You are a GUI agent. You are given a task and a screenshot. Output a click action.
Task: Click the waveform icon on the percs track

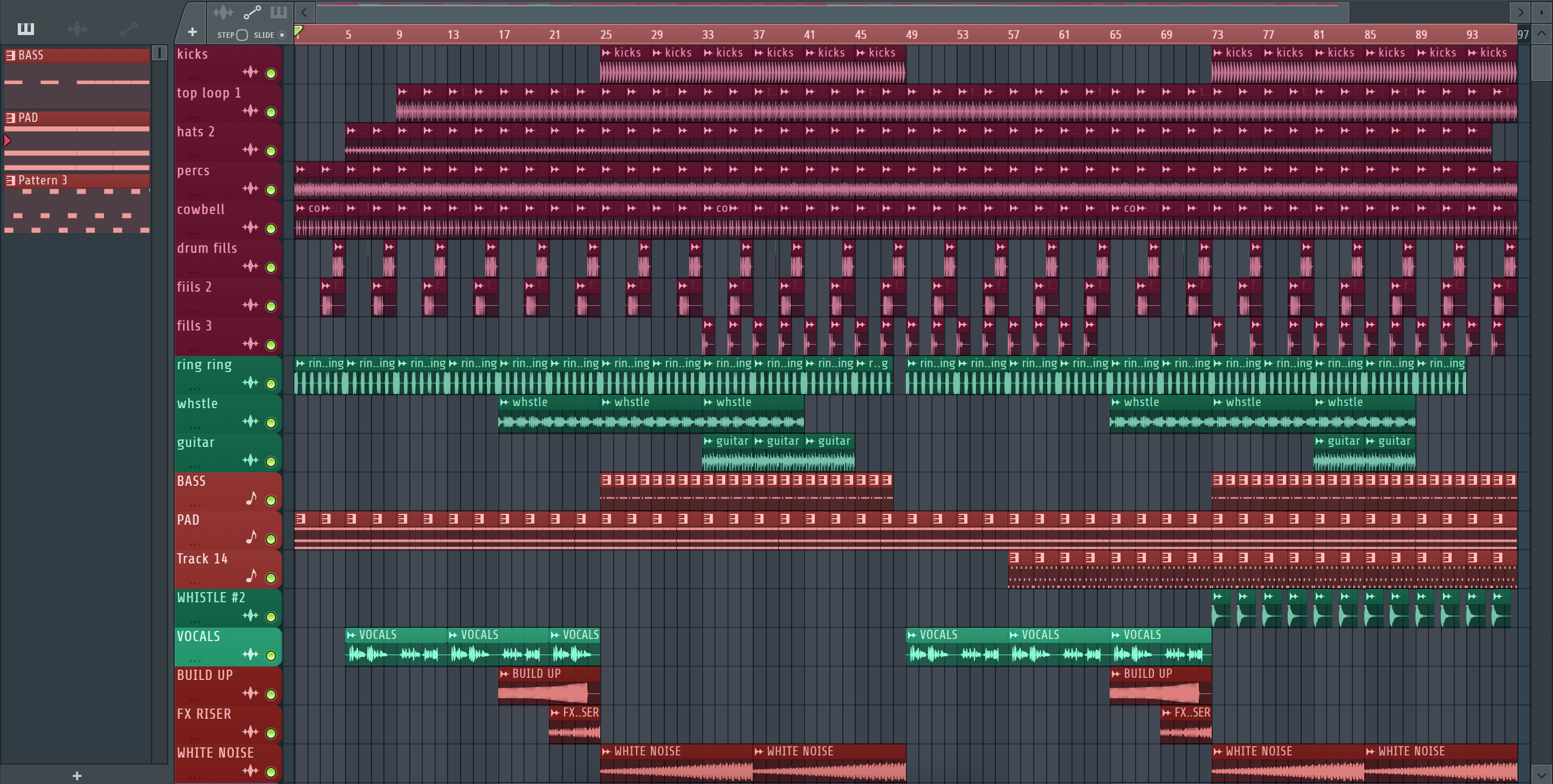[x=250, y=189]
